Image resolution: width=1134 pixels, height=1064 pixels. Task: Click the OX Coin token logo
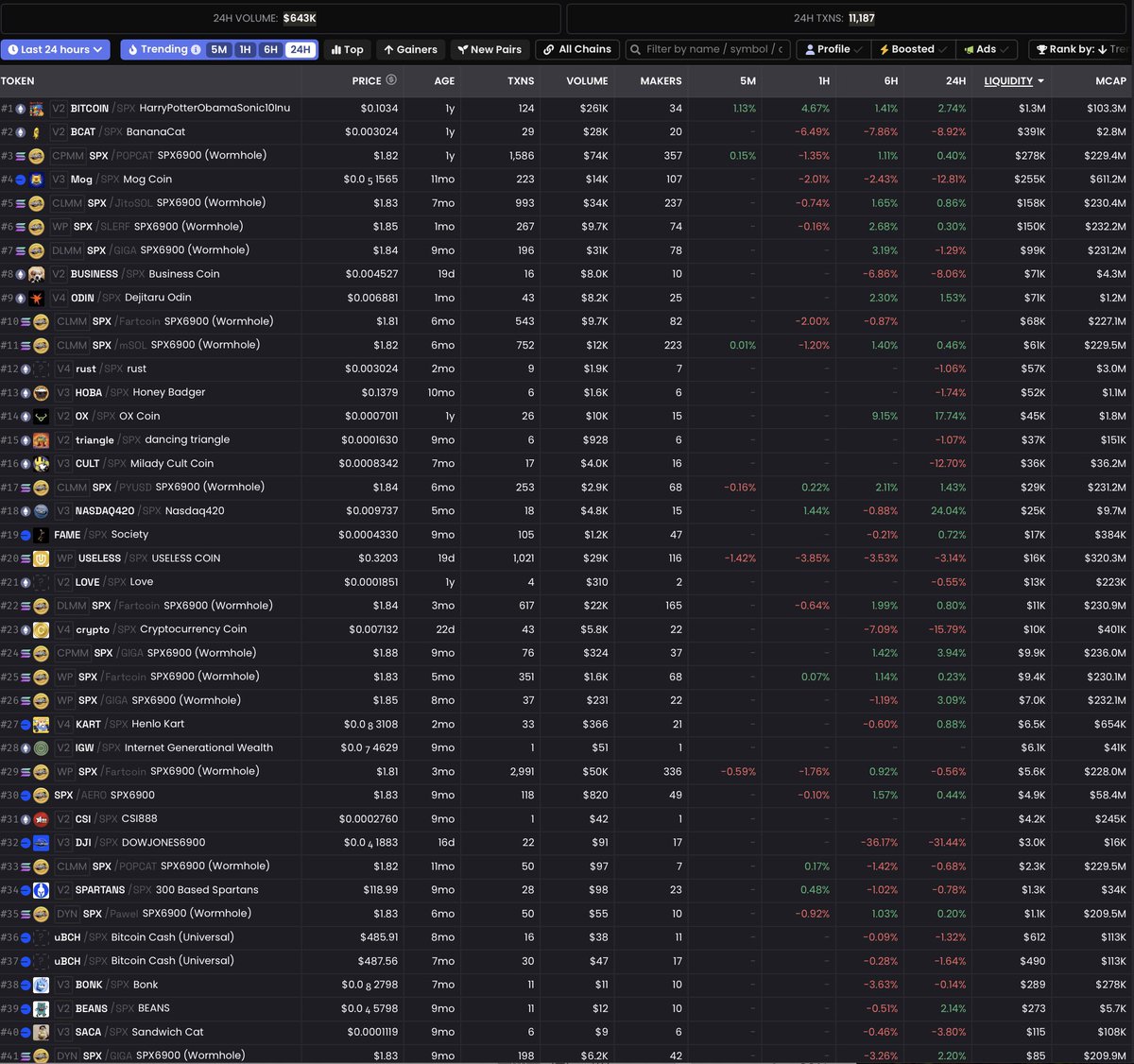click(41, 416)
